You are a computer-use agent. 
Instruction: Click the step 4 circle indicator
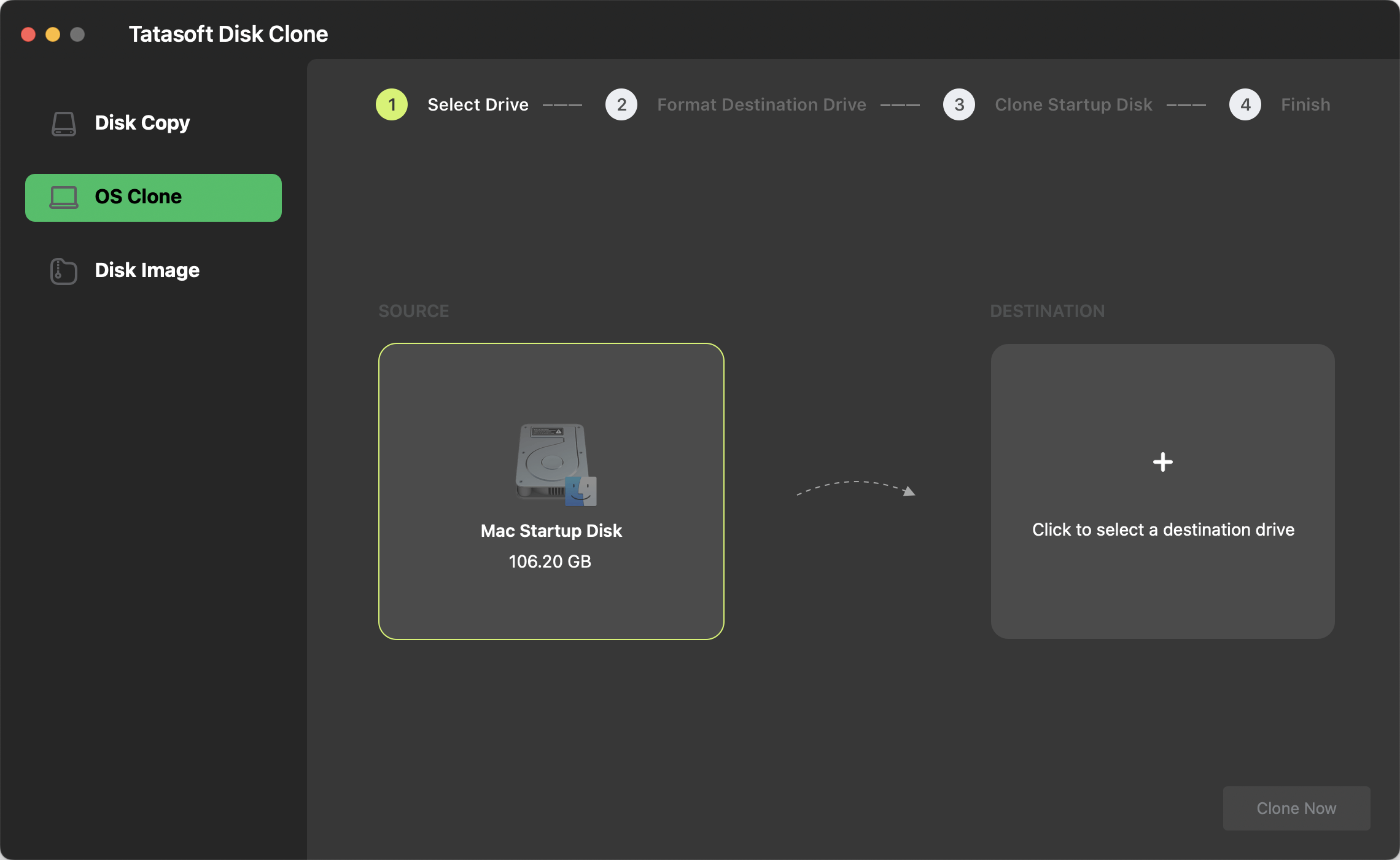(1245, 104)
